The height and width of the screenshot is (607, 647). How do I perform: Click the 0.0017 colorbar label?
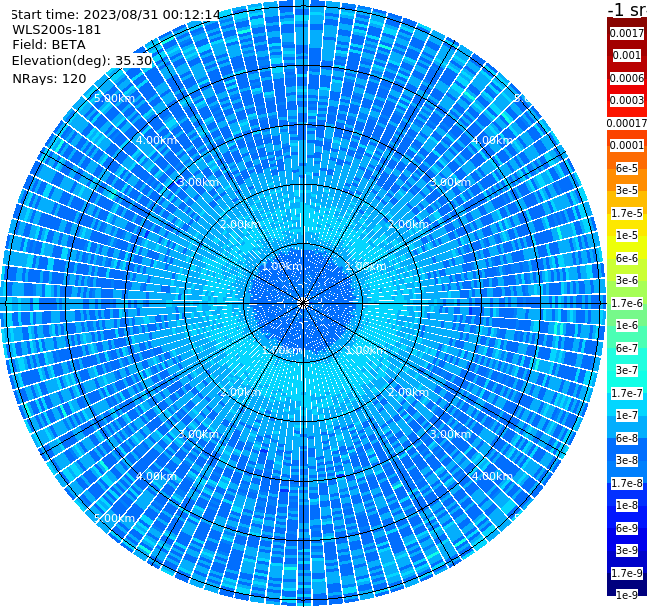click(627, 33)
